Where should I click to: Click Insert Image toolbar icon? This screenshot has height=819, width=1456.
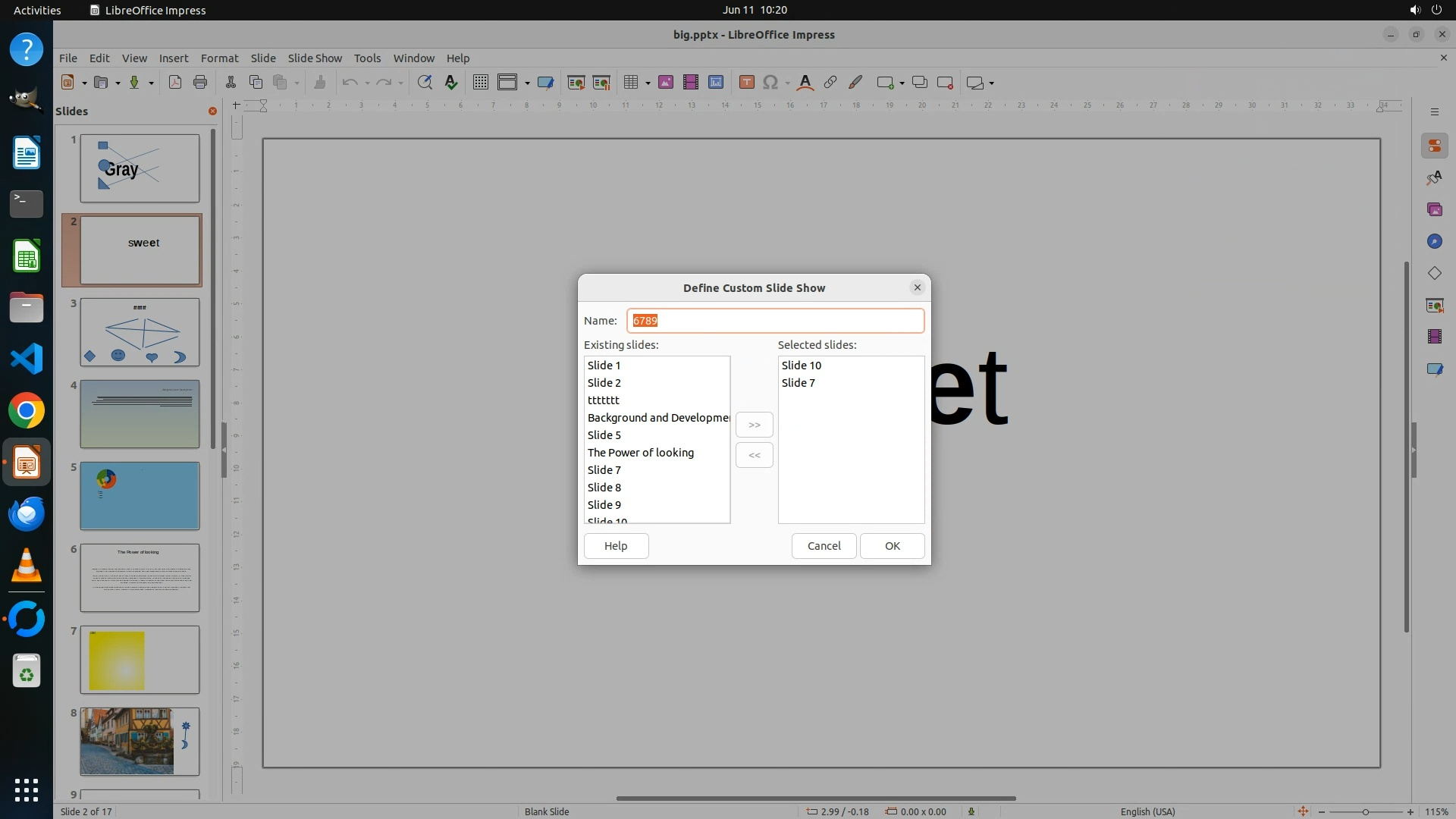pyautogui.click(x=666, y=83)
